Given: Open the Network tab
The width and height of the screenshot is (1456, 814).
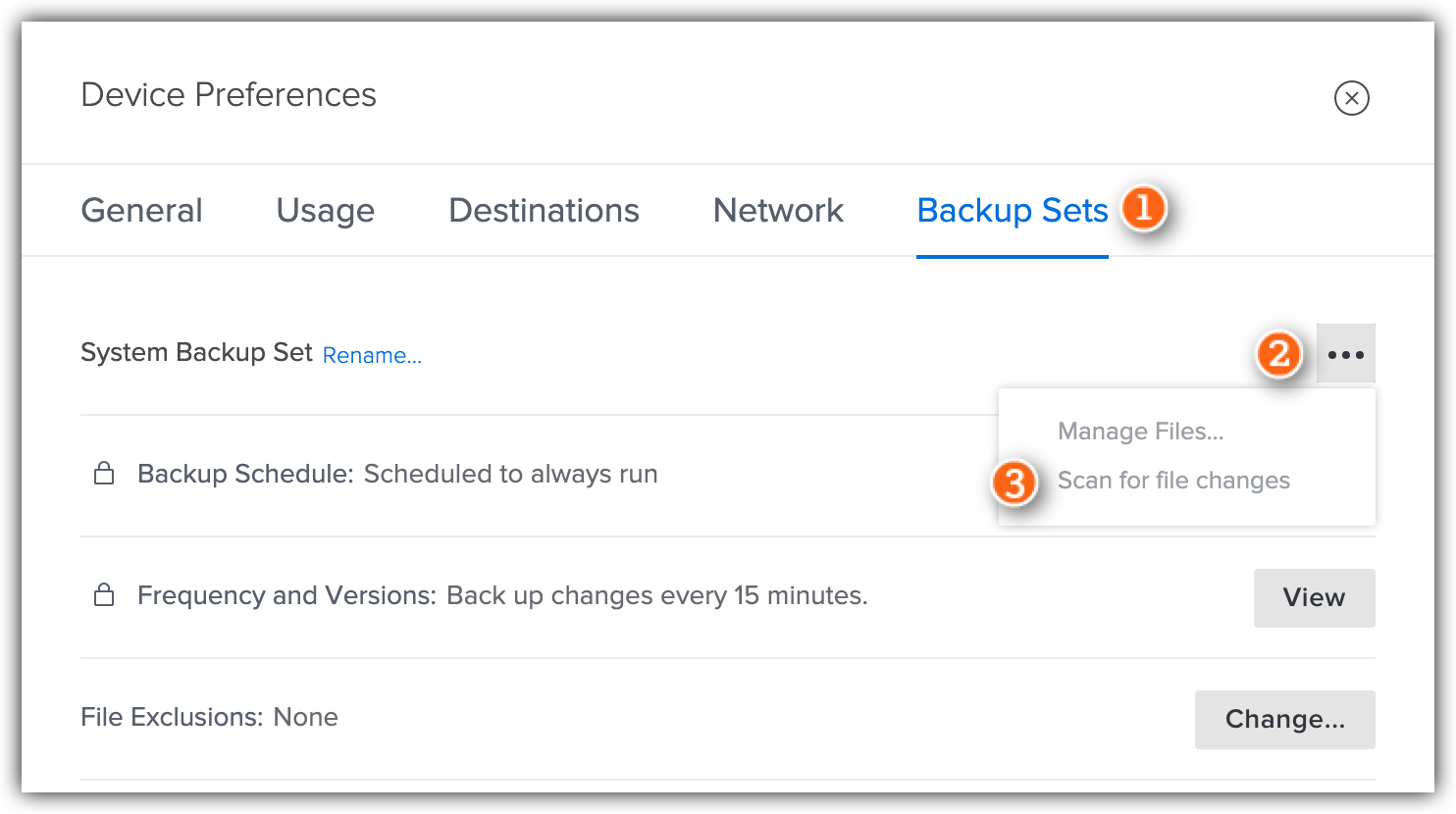Looking at the screenshot, I should [x=777, y=210].
